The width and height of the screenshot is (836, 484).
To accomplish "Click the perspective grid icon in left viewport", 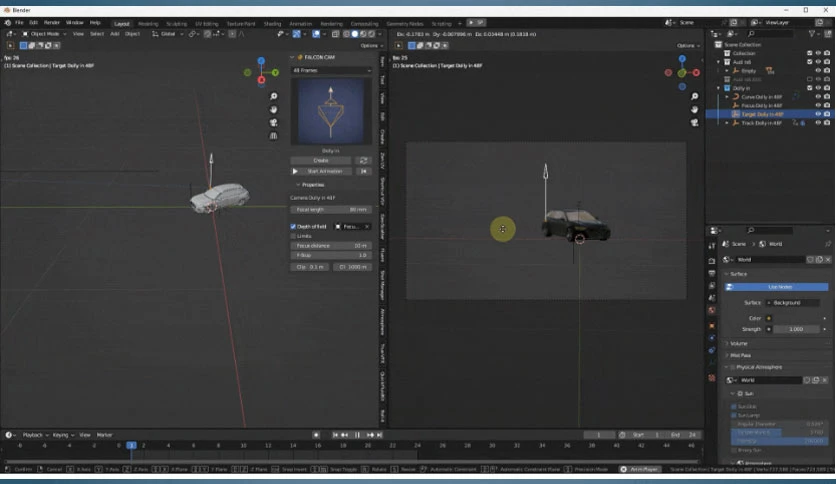I will tap(274, 136).
